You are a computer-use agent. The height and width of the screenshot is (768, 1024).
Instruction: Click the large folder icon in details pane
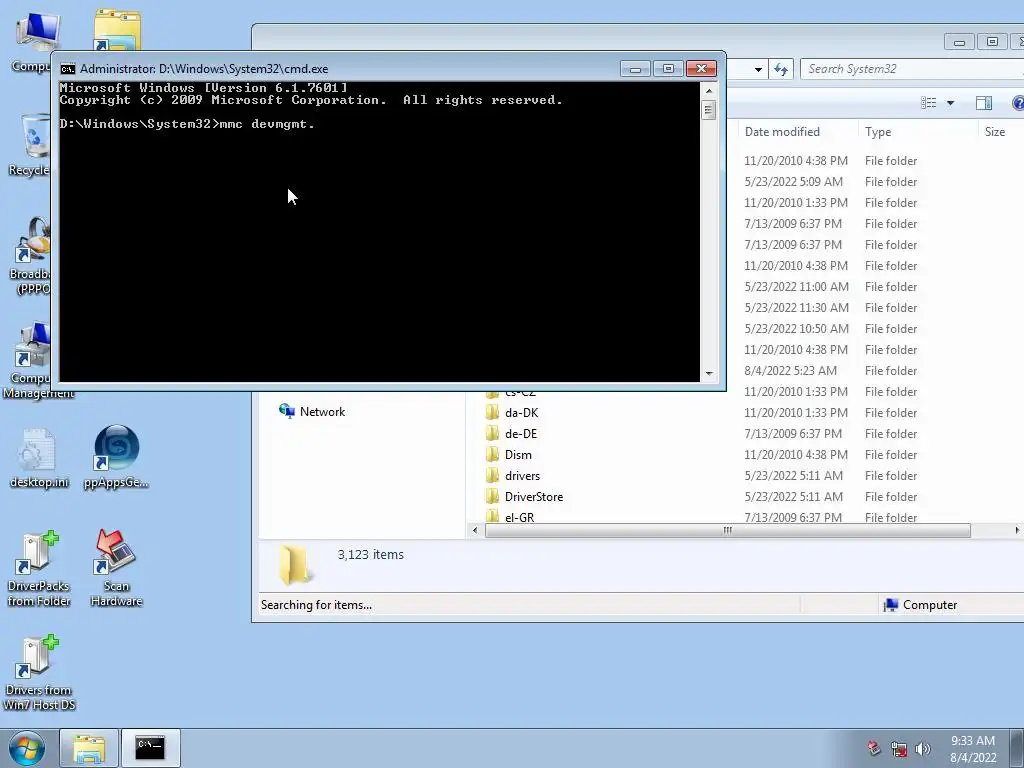[x=294, y=564]
